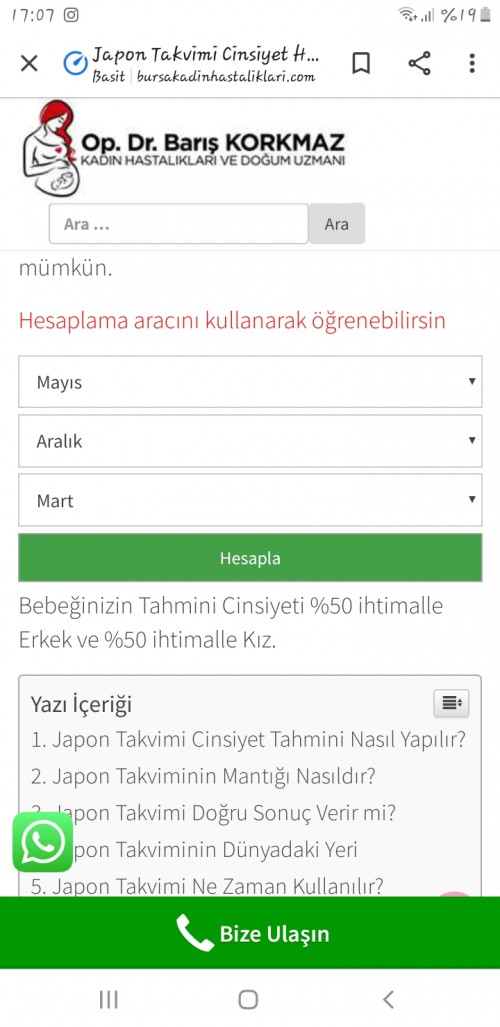Open the Mayıs month dropdown
Screen dimensions: 500x1027
[x=250, y=382]
